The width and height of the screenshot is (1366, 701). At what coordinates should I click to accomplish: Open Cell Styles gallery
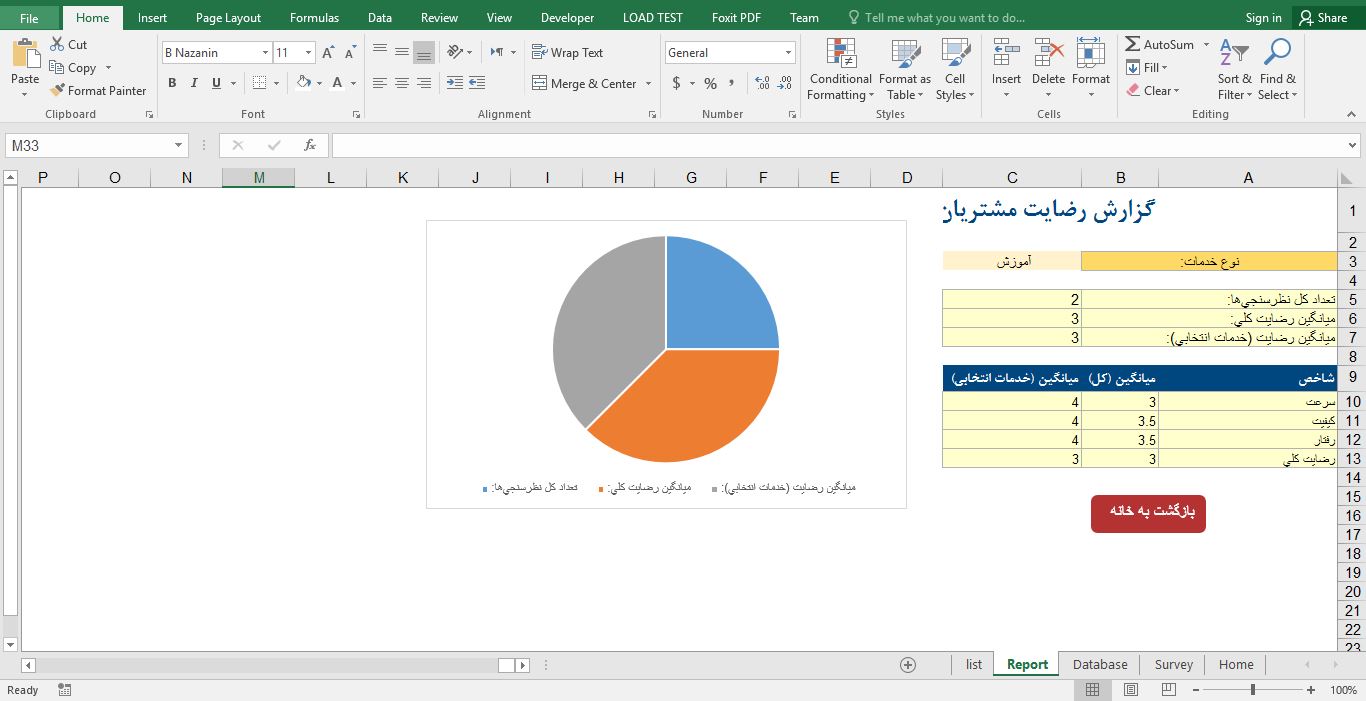(955, 70)
